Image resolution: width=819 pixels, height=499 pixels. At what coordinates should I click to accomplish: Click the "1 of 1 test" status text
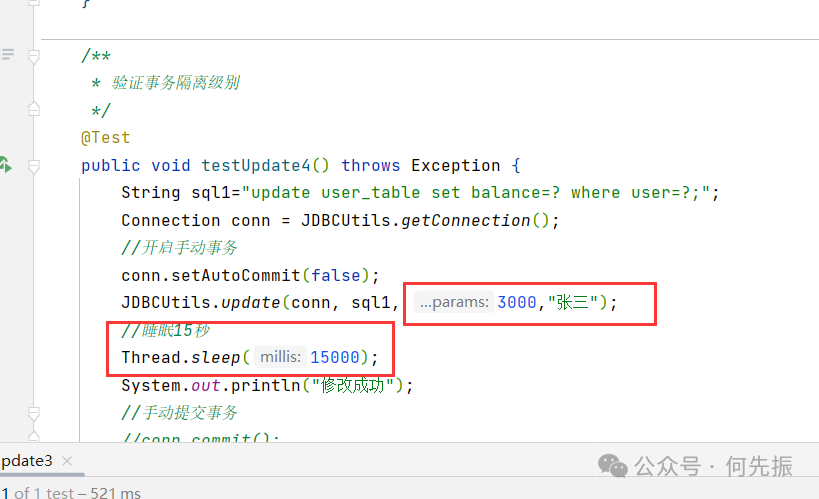(38, 492)
